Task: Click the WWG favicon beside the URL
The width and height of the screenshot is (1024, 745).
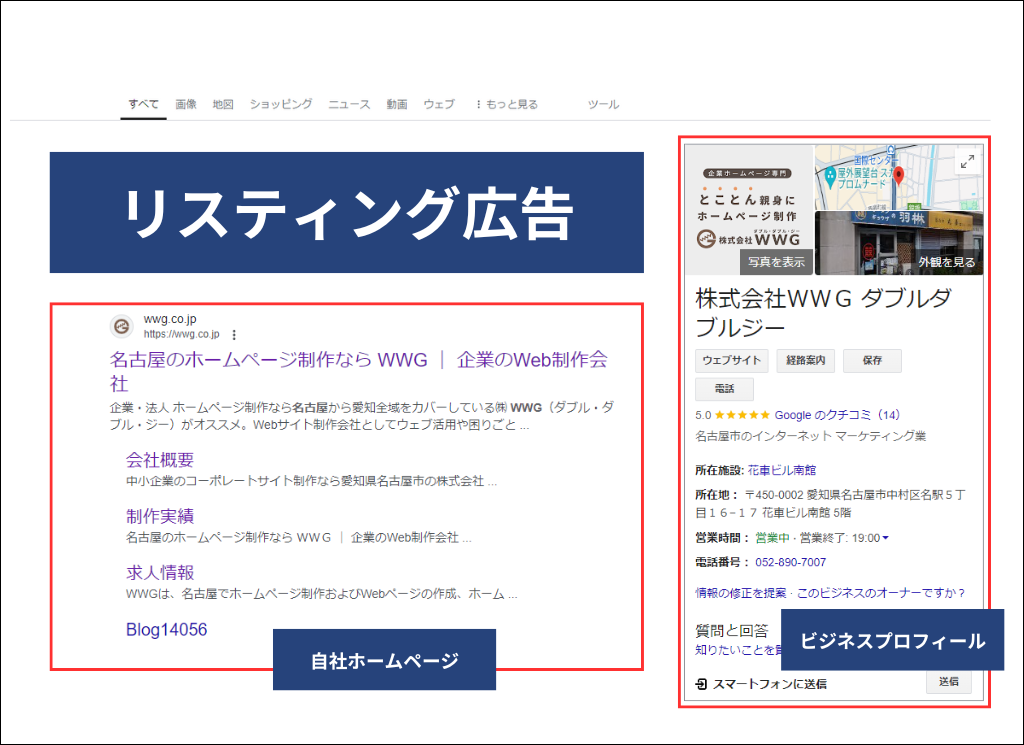Action: pyautogui.click(x=122, y=326)
